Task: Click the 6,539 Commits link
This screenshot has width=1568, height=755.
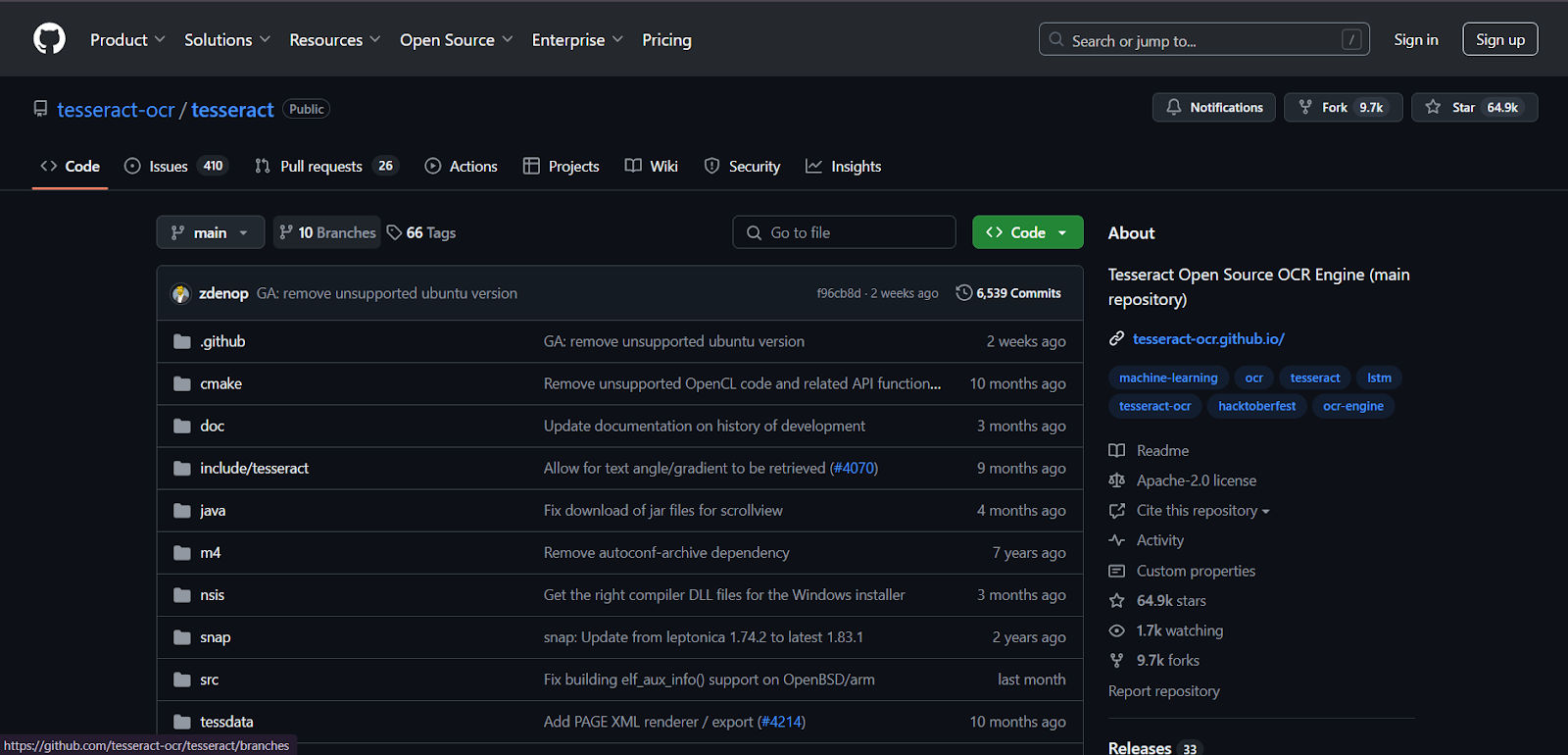Action: (1009, 293)
